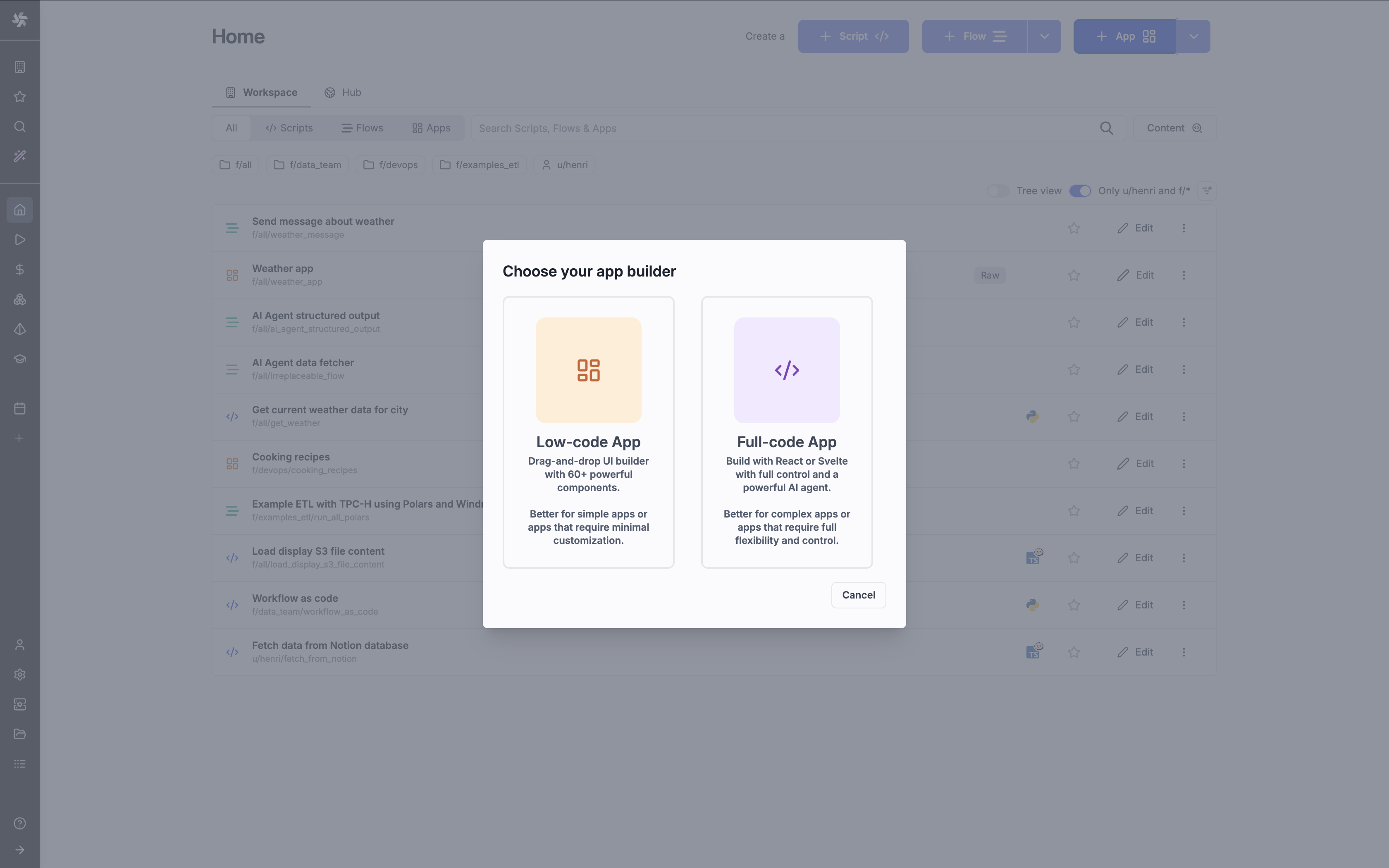The width and height of the screenshot is (1389, 868).
Task: Open the help question mark icon
Action: coord(19,823)
